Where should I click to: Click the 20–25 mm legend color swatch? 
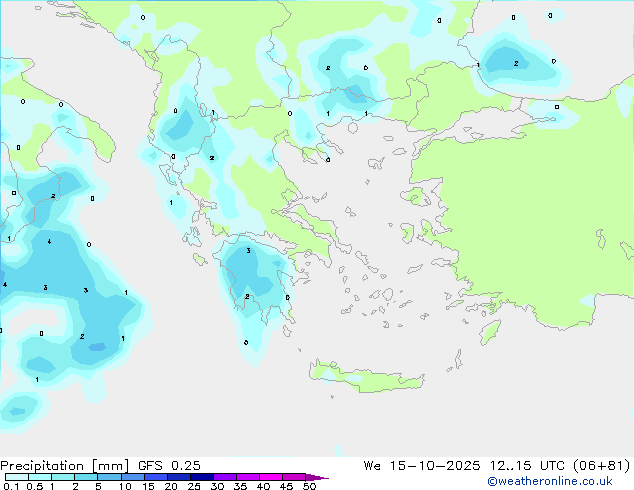click(179, 477)
